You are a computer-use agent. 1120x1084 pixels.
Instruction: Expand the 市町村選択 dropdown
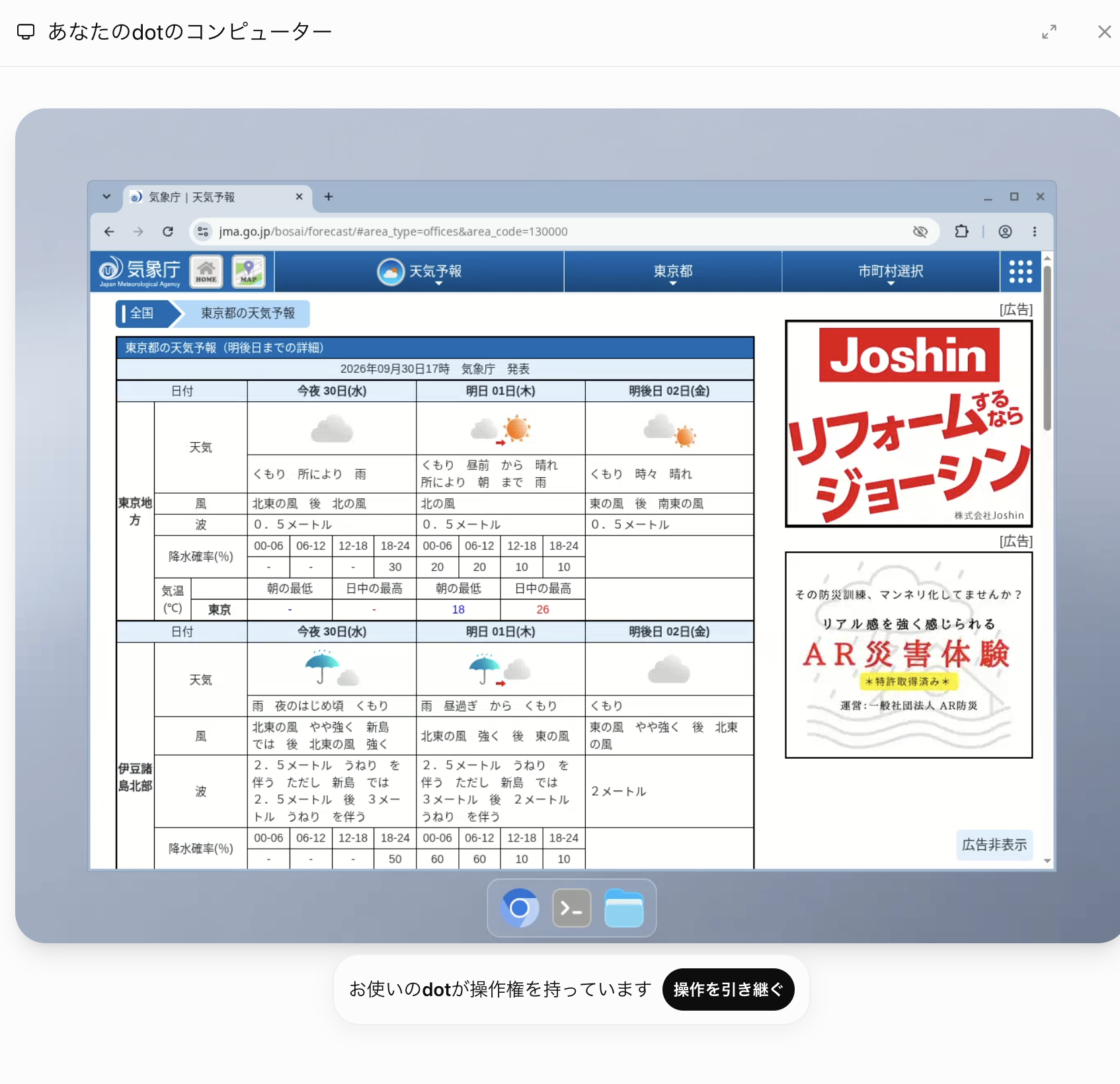click(x=891, y=272)
